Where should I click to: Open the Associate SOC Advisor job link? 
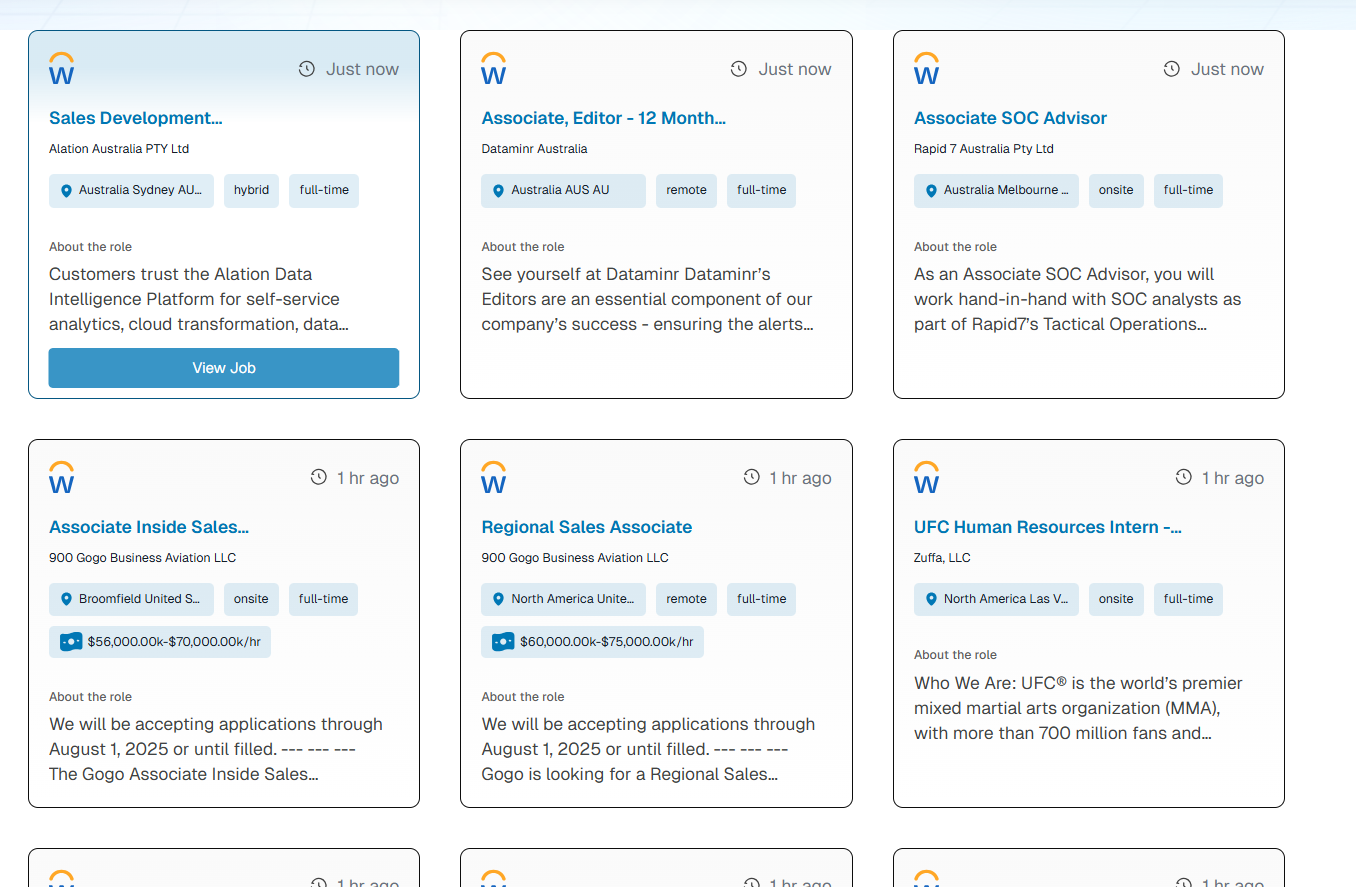[1010, 118]
